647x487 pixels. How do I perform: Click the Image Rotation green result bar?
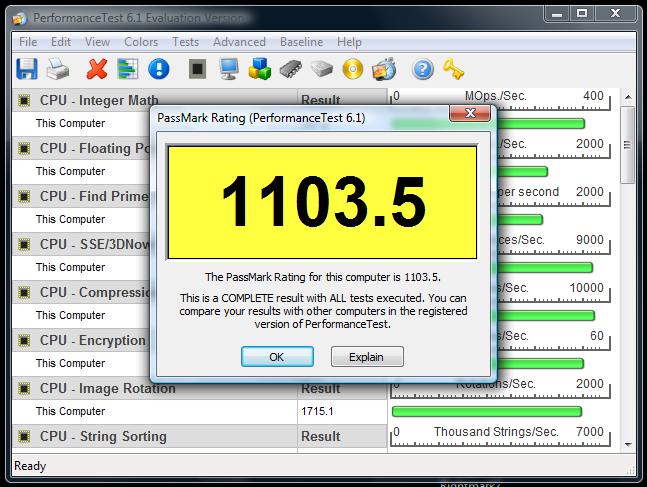click(x=487, y=411)
